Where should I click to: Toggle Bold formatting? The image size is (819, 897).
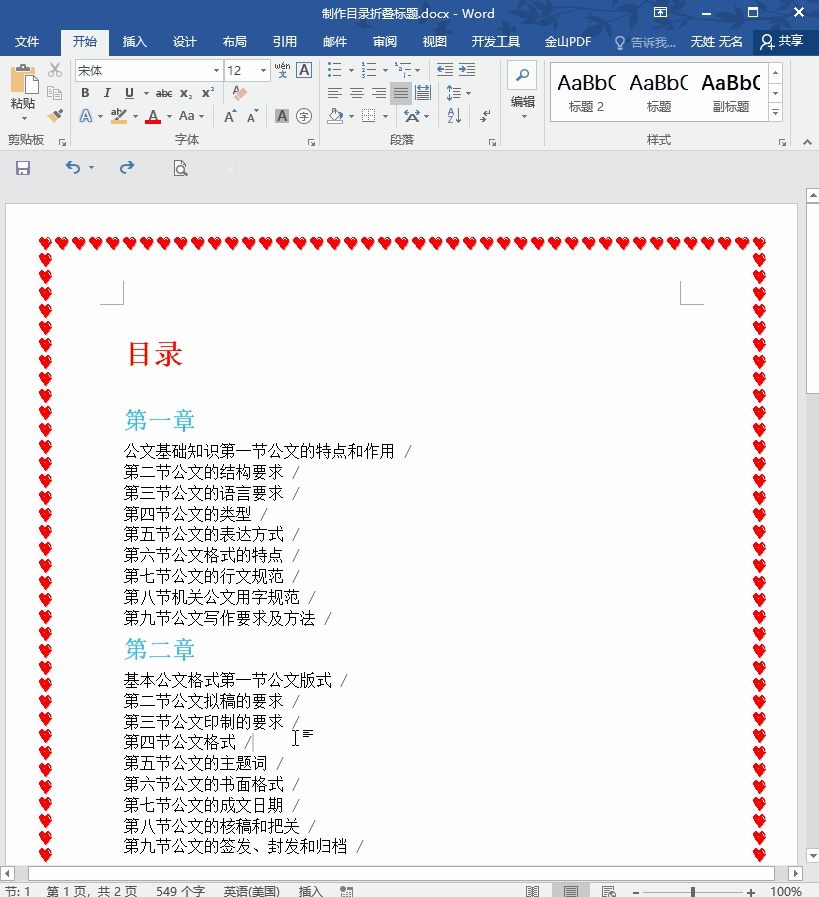(85, 93)
